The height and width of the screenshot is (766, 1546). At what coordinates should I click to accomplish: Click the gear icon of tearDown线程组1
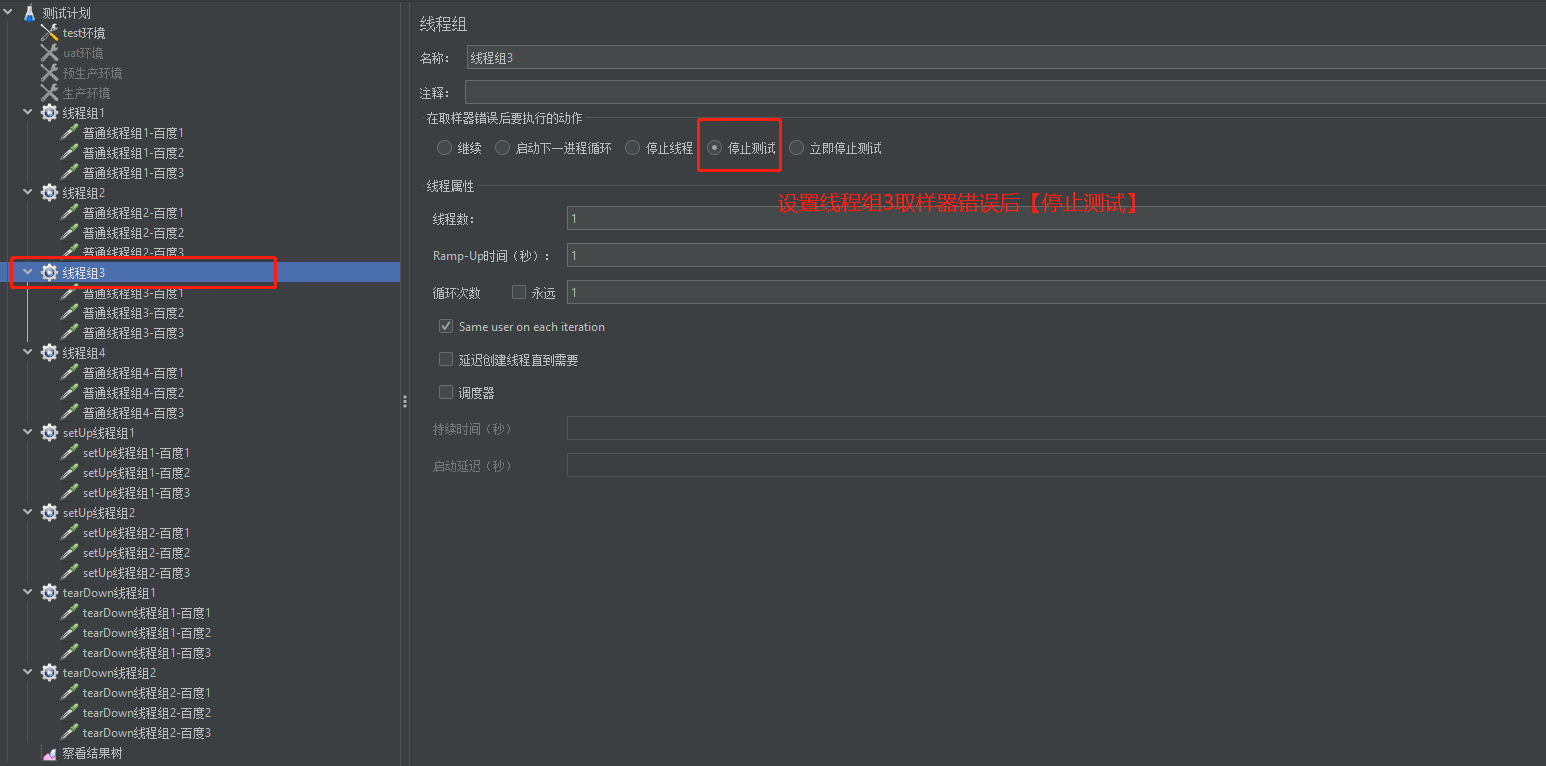pos(49,593)
